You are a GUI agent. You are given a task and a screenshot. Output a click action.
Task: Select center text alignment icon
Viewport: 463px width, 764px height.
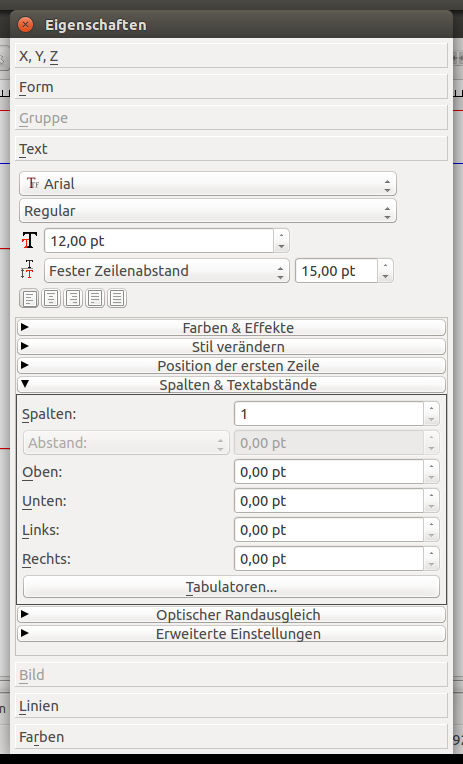point(51,298)
